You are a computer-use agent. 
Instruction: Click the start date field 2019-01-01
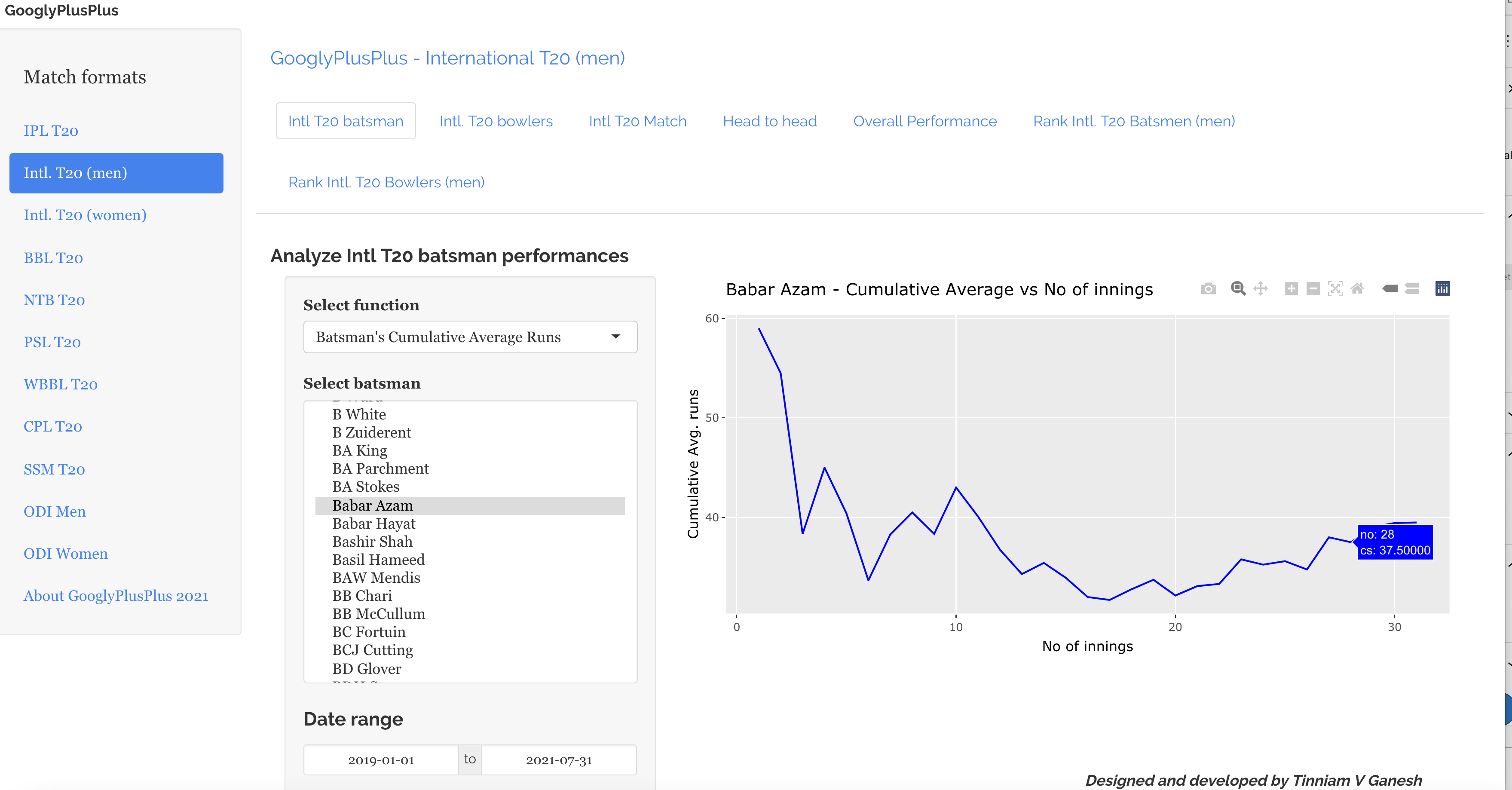click(x=381, y=760)
